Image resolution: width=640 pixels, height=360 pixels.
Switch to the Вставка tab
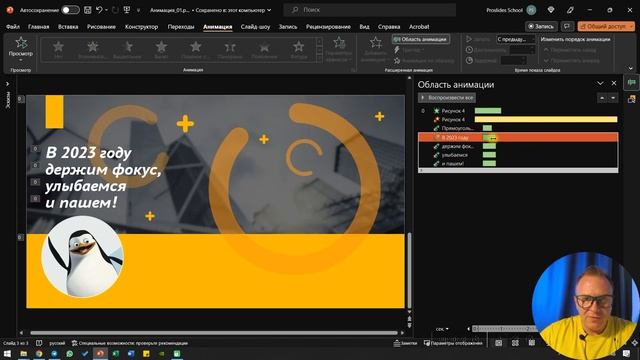coord(68,27)
